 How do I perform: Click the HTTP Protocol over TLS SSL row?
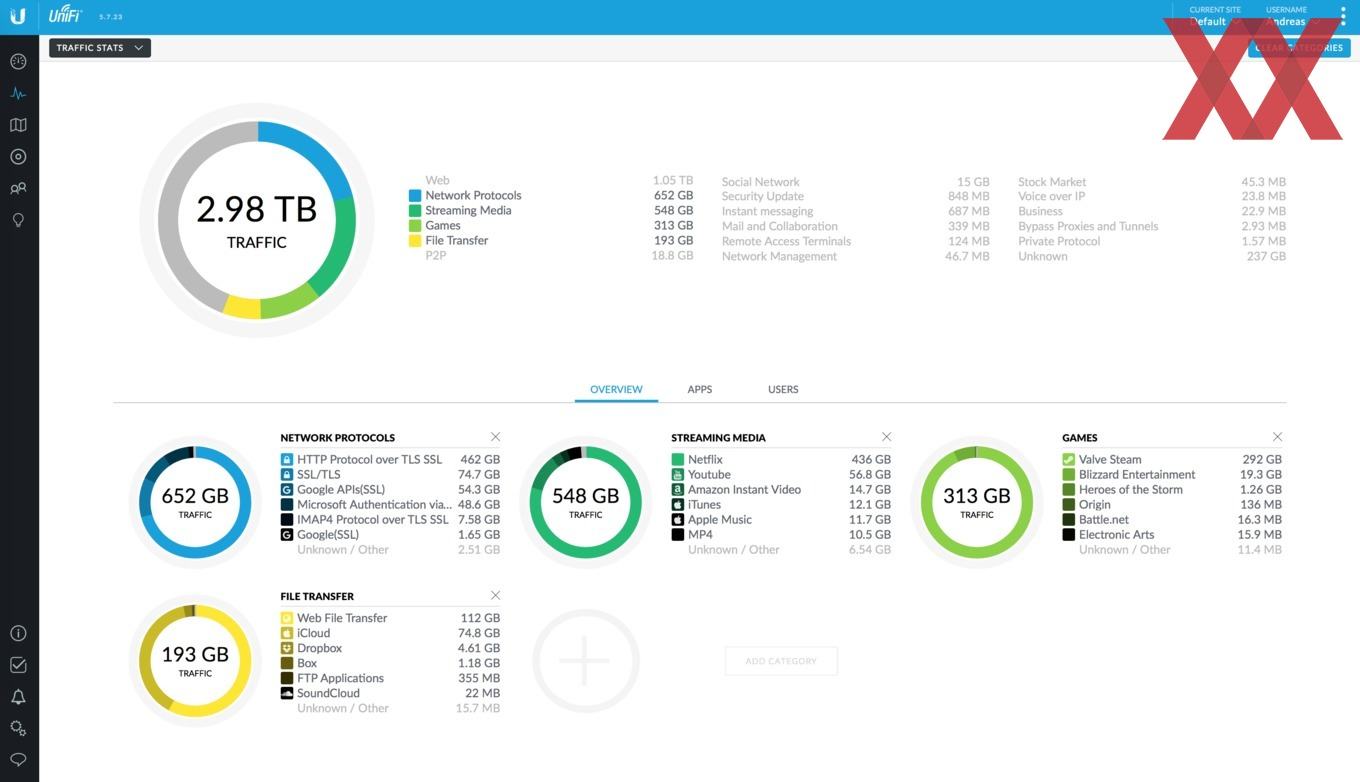390,460
